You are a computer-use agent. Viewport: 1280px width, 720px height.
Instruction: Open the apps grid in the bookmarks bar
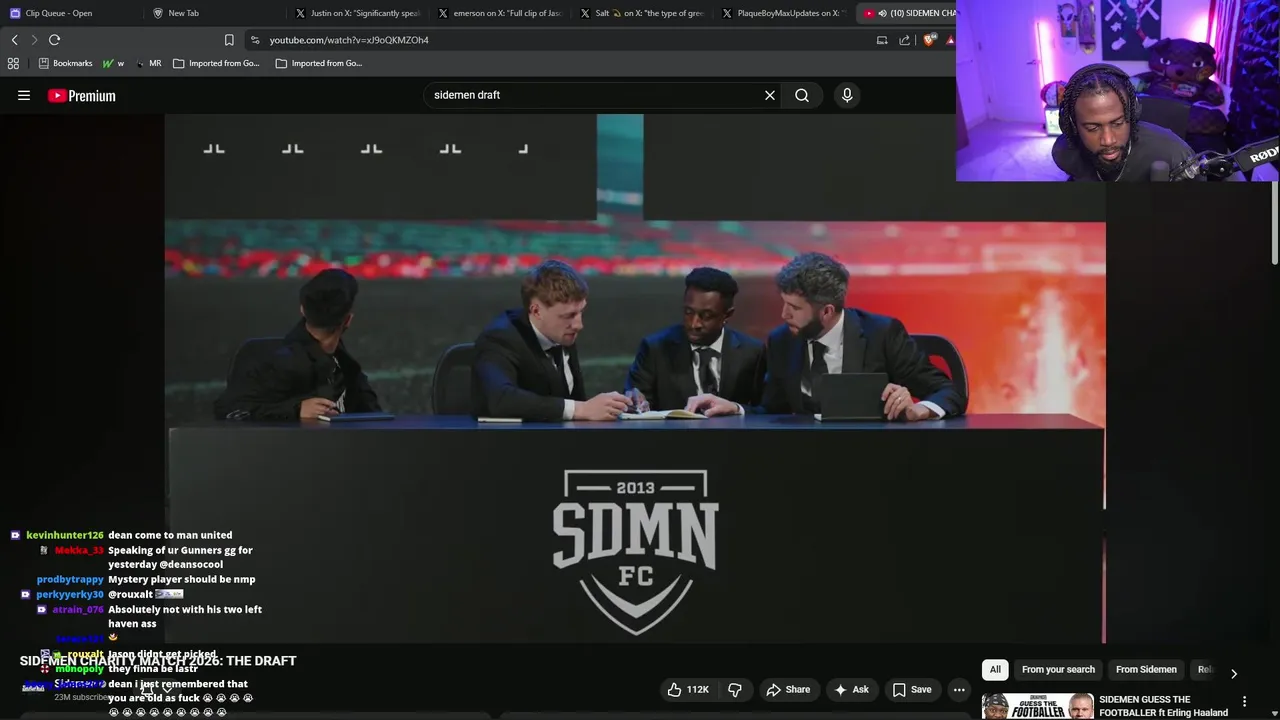(x=13, y=63)
